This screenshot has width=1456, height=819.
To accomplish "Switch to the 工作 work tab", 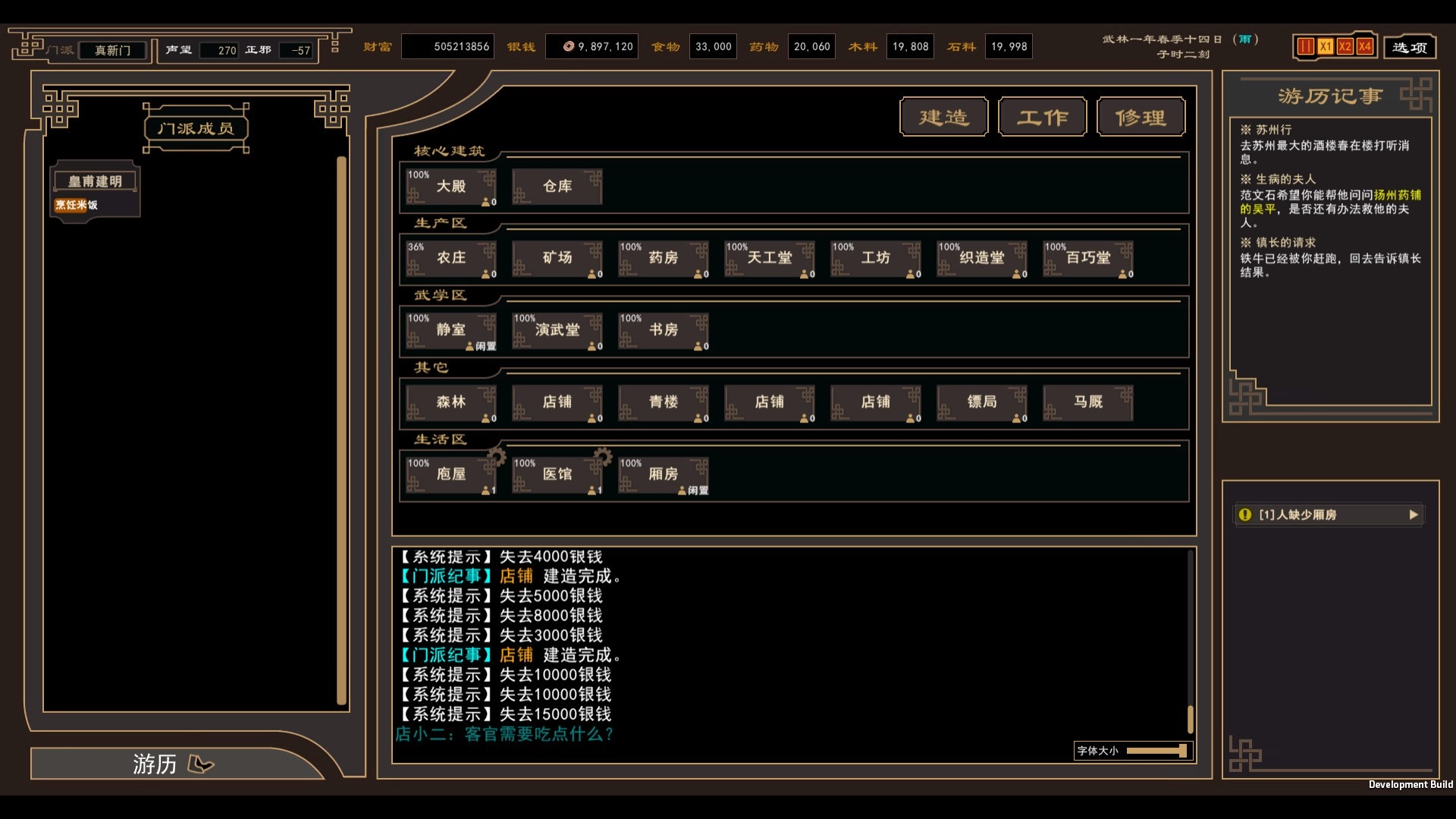I will [x=1042, y=118].
